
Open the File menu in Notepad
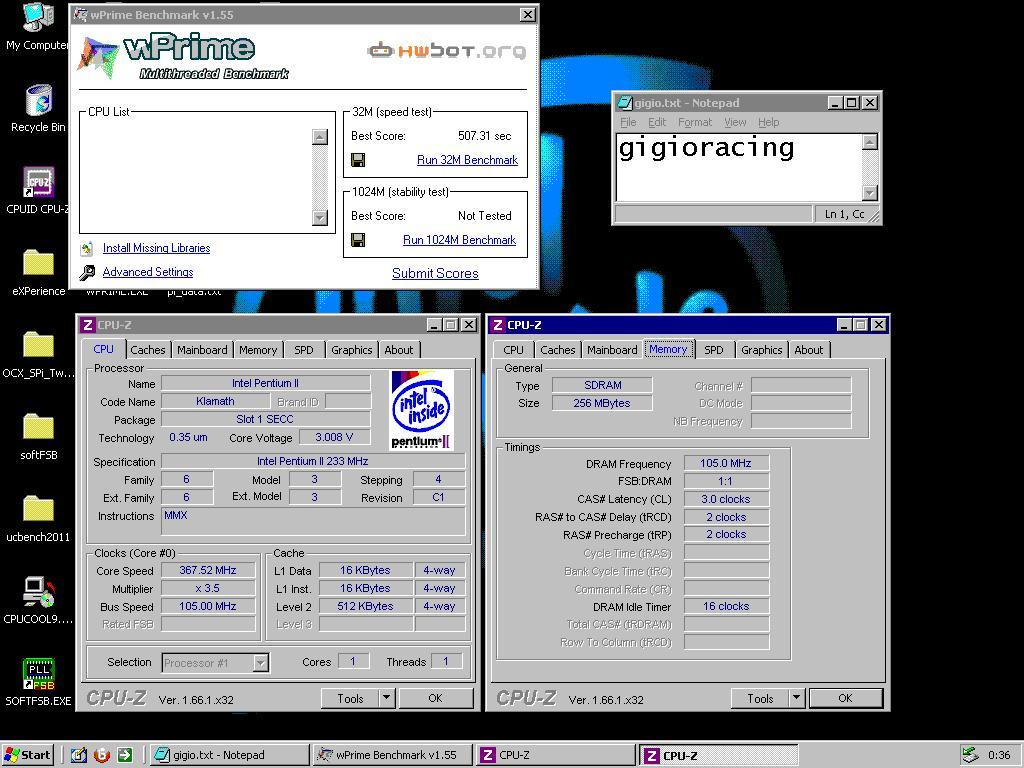click(628, 122)
